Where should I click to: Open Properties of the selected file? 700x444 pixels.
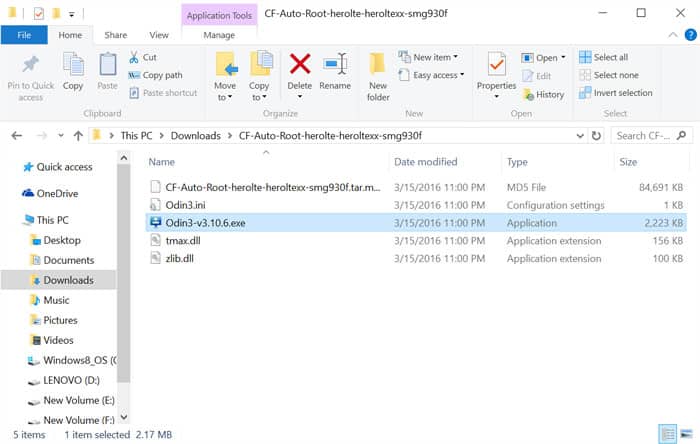pyautogui.click(x=496, y=71)
